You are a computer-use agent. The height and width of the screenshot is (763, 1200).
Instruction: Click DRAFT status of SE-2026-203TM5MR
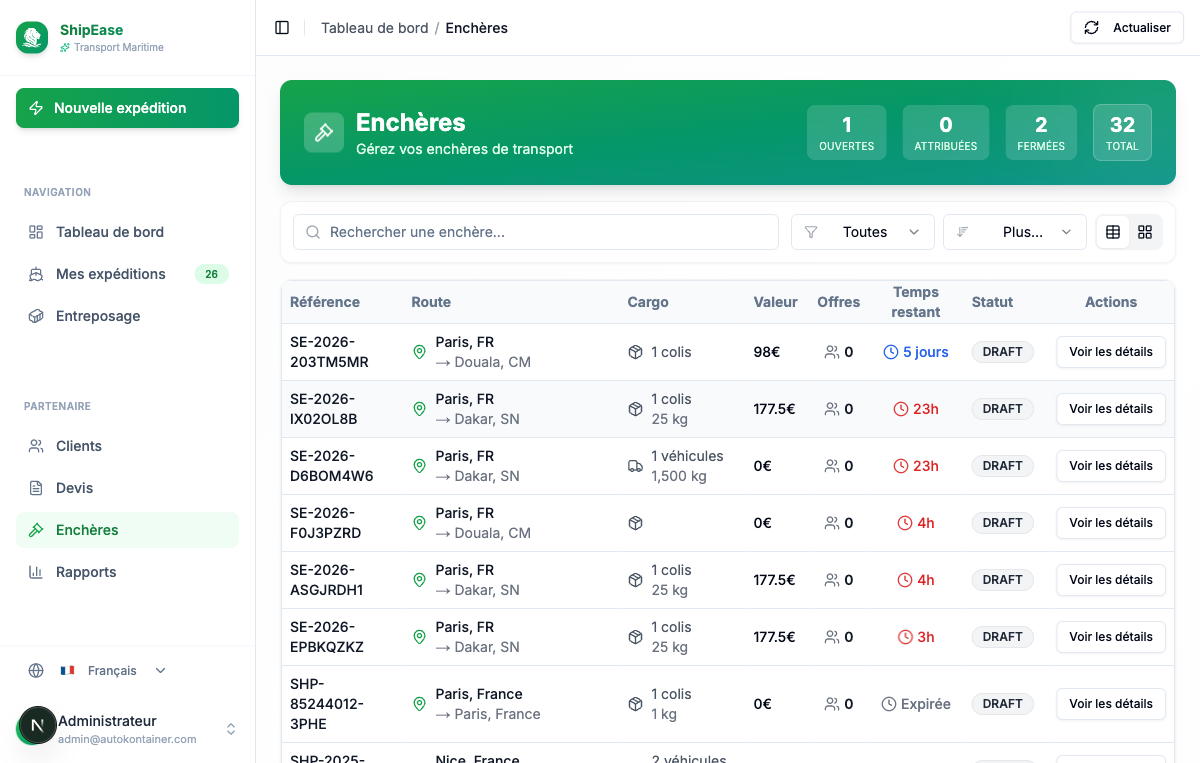click(1003, 352)
